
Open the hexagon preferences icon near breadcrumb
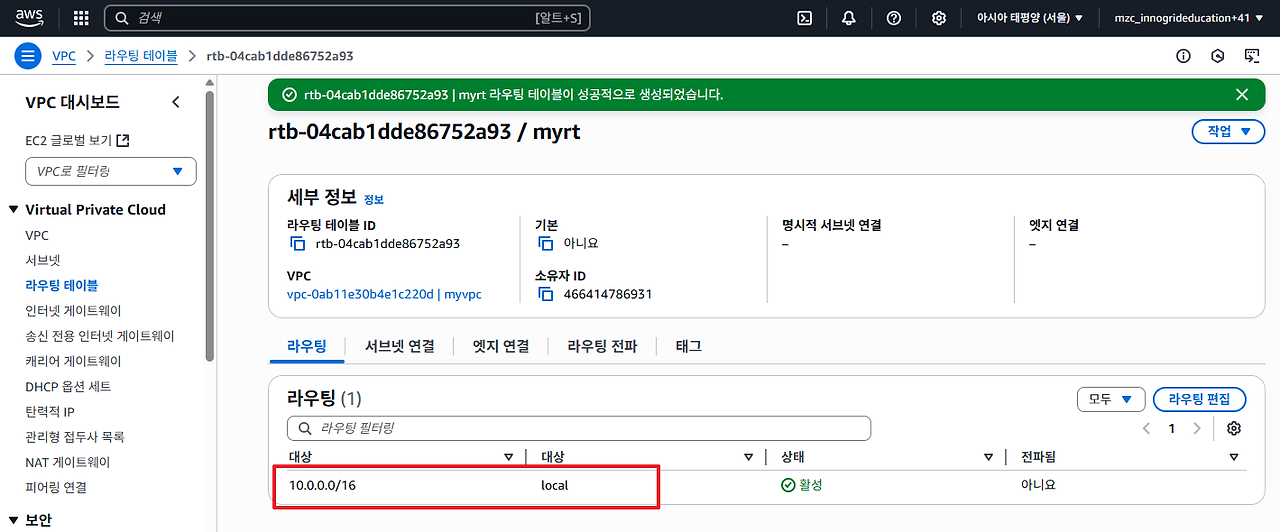pyautogui.click(x=1218, y=56)
